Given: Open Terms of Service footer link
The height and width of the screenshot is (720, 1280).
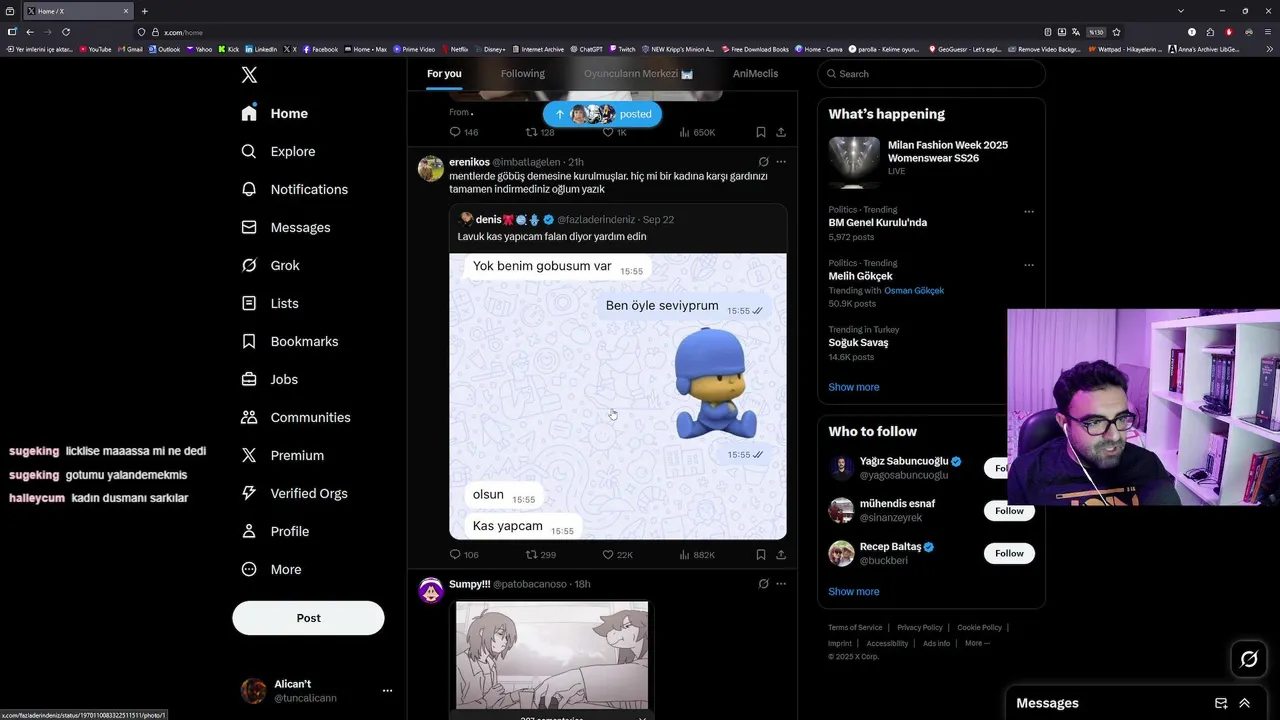Looking at the screenshot, I should [855, 628].
